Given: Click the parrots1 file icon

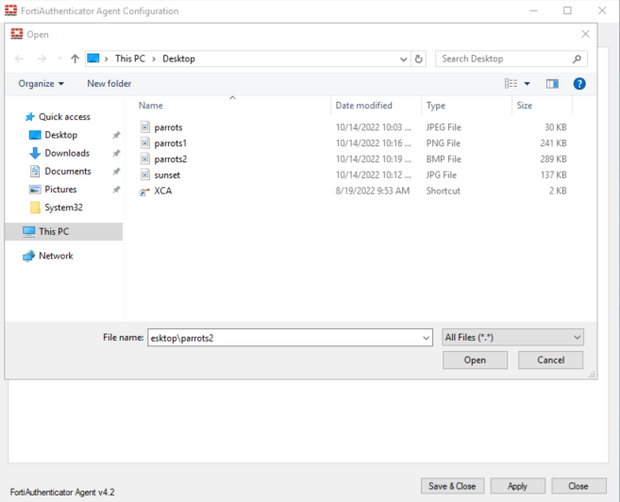Looking at the screenshot, I should point(145,143).
